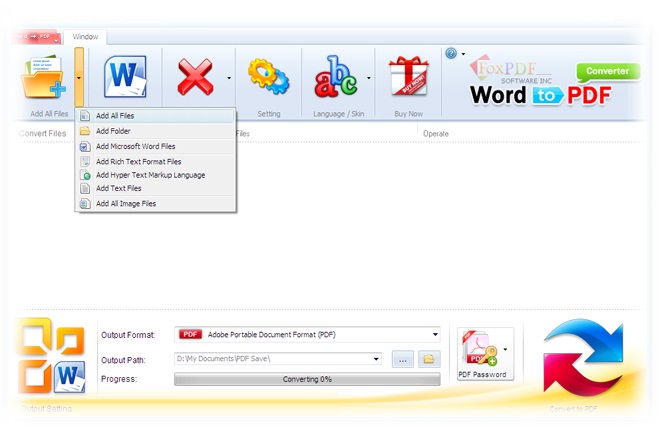The image size is (660, 431).
Task: Click the icon beside Add Text Files
Action: 85,188
